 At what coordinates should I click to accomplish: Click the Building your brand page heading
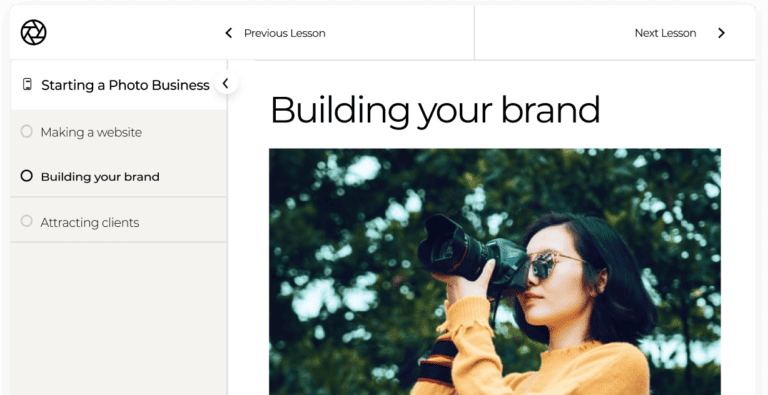tap(435, 111)
